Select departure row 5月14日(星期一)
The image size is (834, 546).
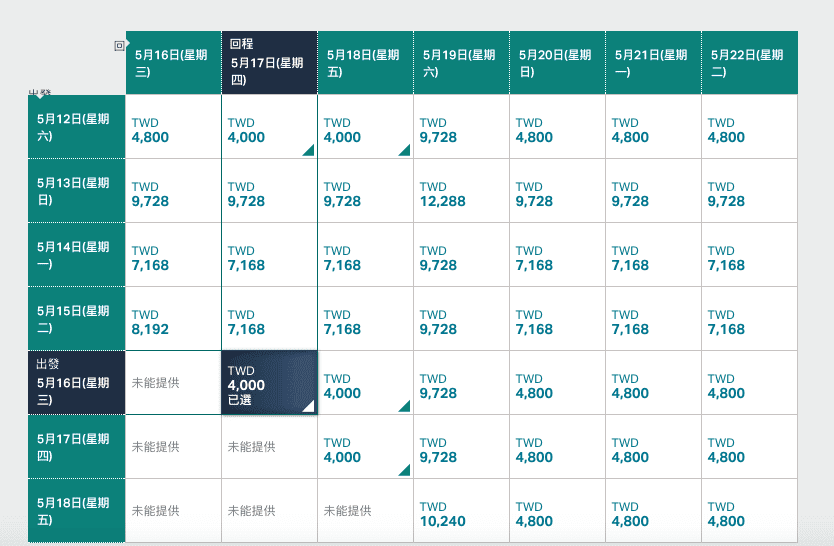[76, 255]
